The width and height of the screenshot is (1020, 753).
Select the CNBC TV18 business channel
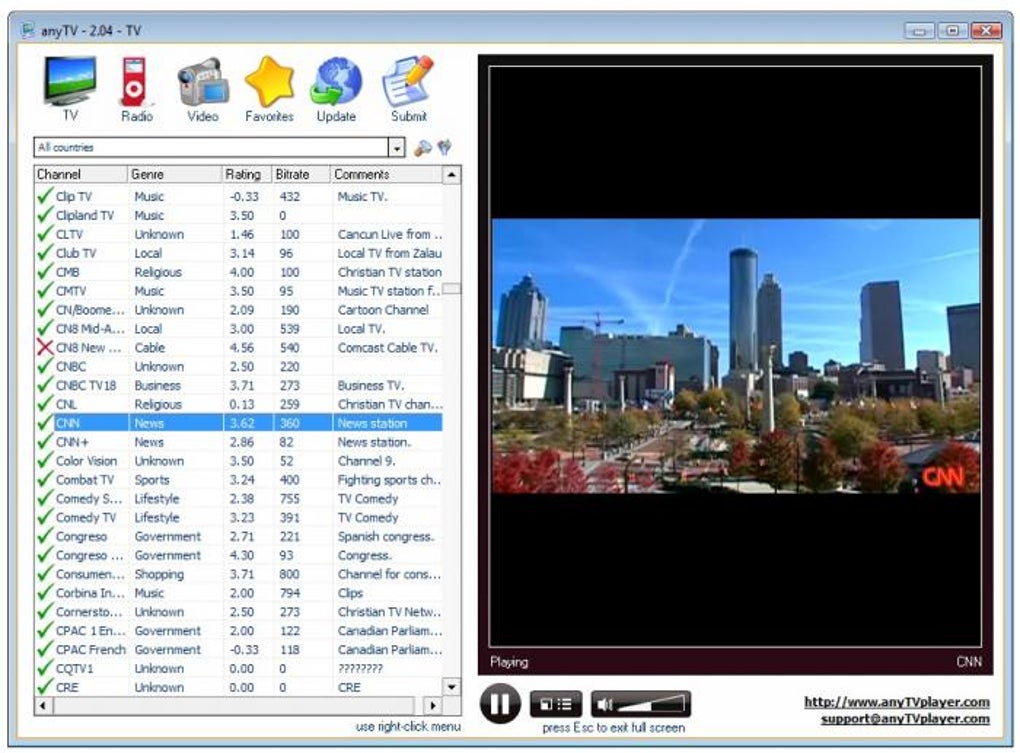click(239, 385)
